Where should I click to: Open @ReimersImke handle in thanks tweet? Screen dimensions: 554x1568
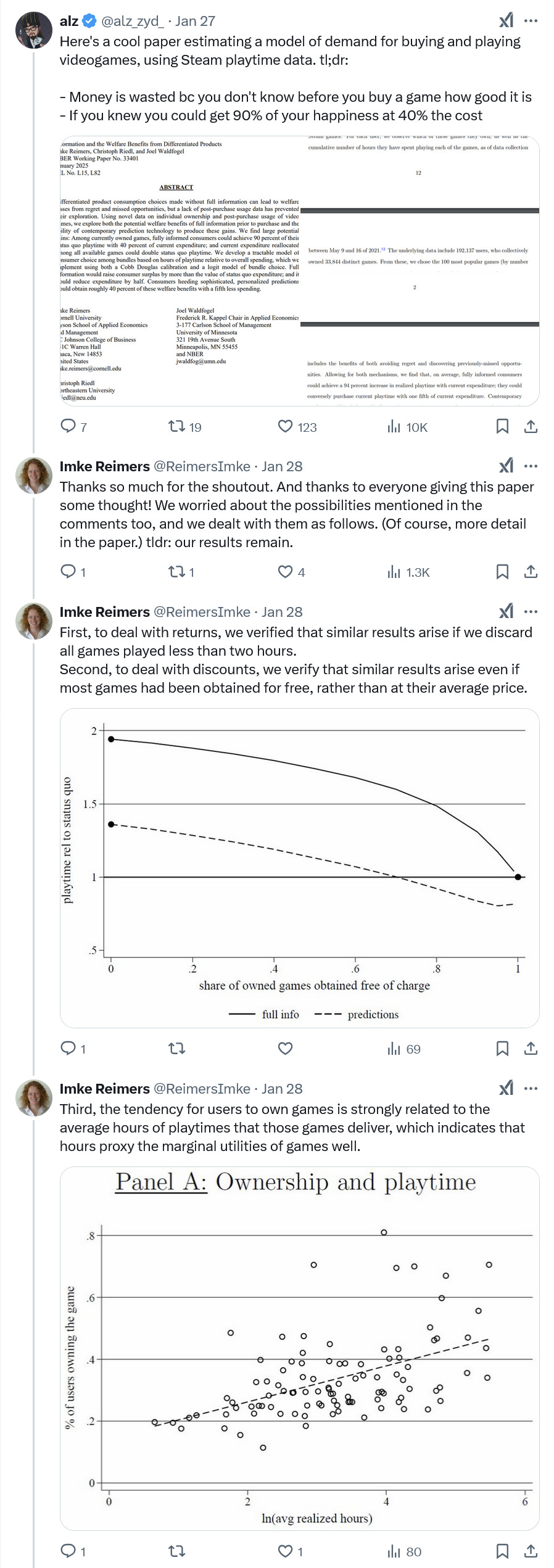(202, 466)
